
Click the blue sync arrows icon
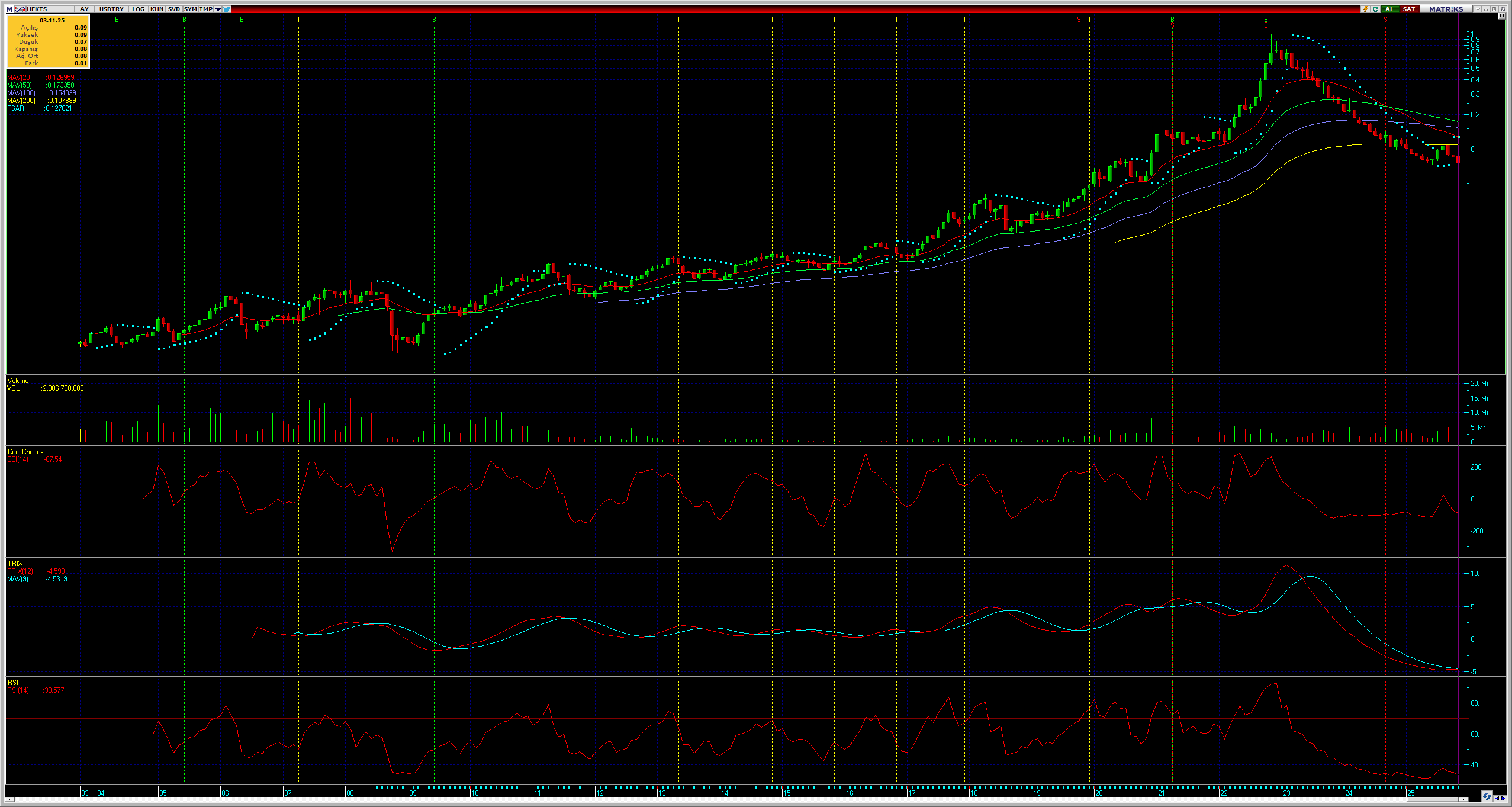[1487, 797]
